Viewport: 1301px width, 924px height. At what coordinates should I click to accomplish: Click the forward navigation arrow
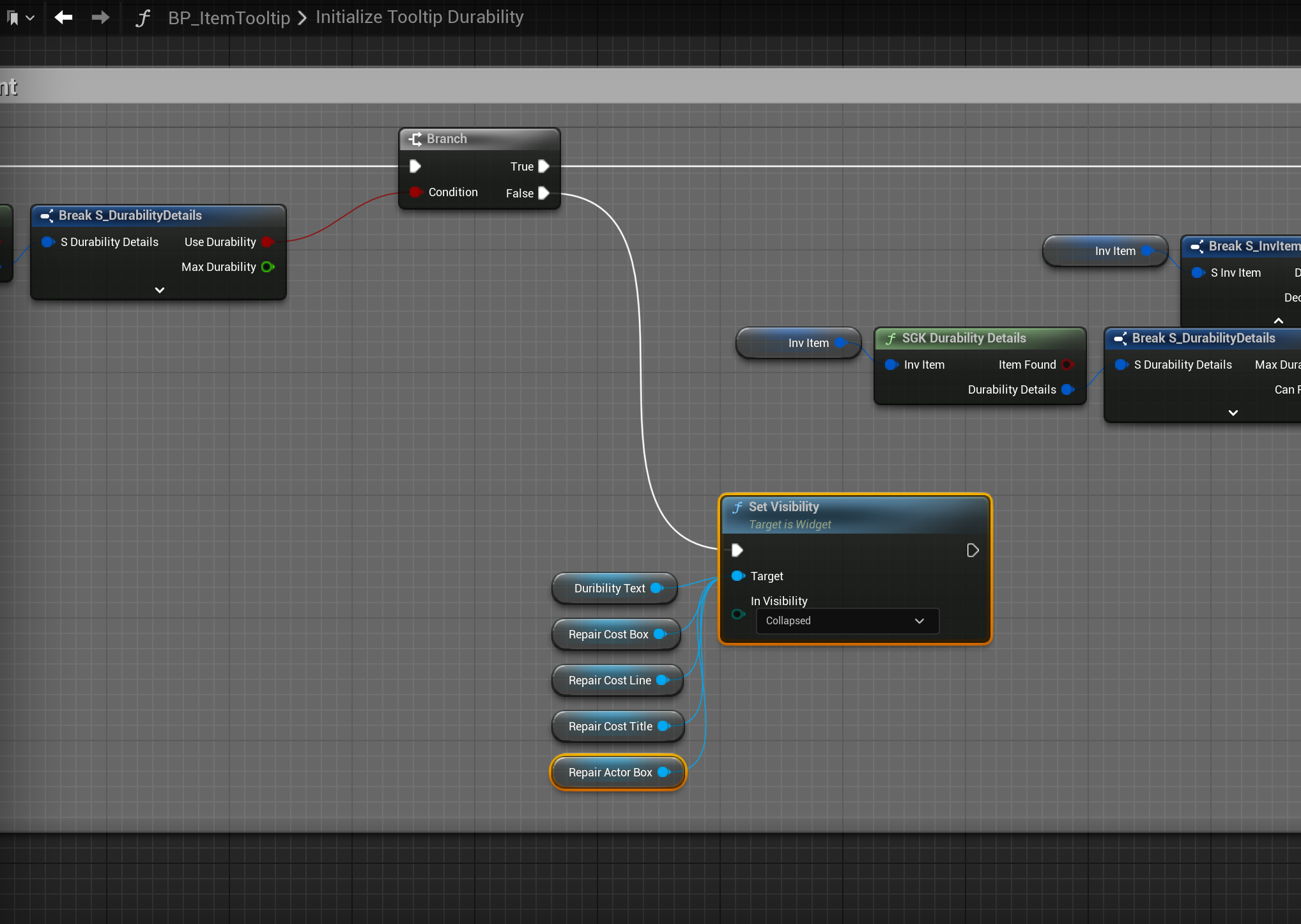100,17
